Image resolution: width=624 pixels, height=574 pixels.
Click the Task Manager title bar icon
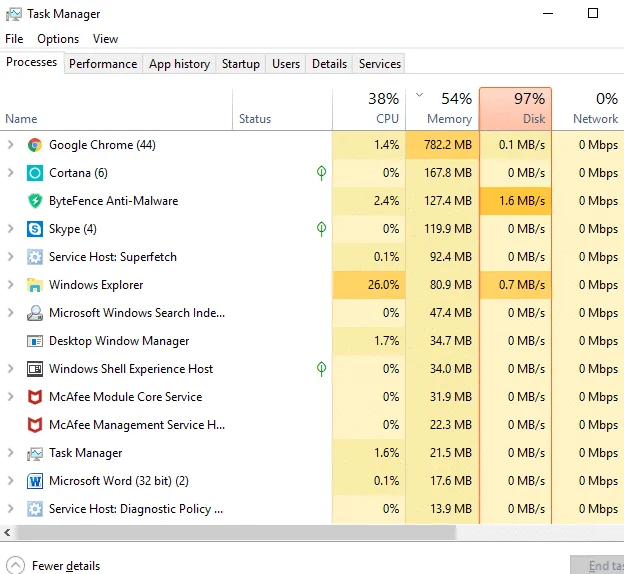point(14,14)
